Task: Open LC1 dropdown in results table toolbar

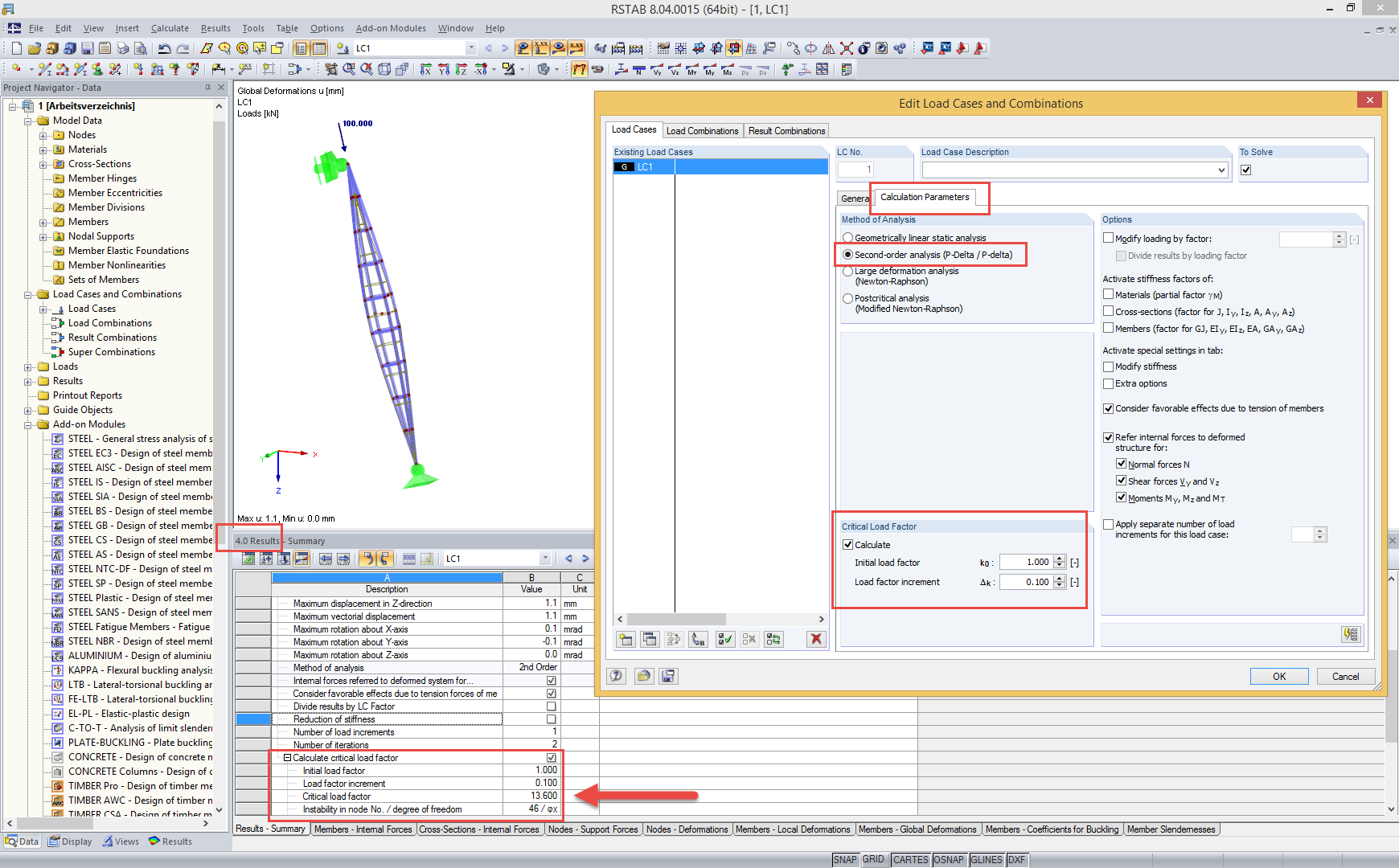Action: pos(545,559)
